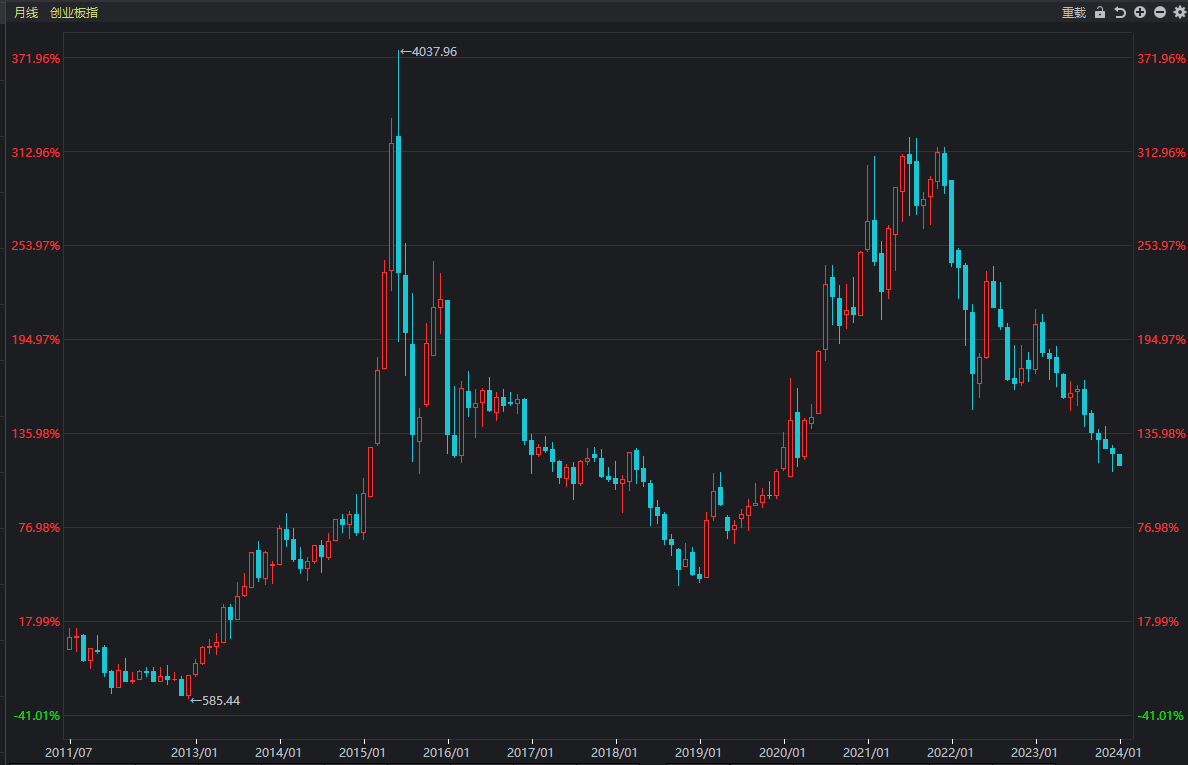
Task: Open chart settings gear icon
Action: (1180, 12)
